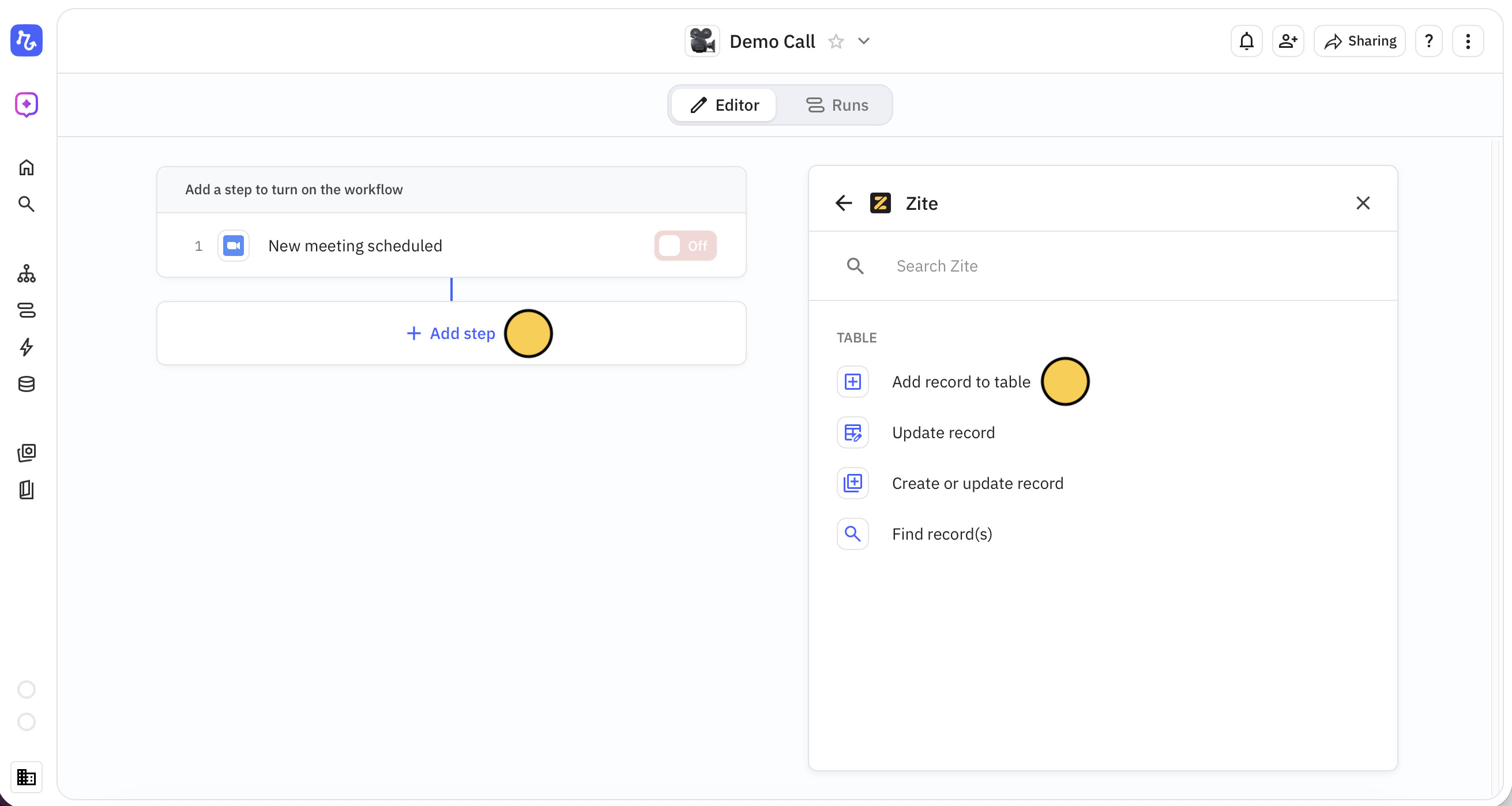This screenshot has width=1512, height=806.
Task: Go back from the Zite panel
Action: 844,203
